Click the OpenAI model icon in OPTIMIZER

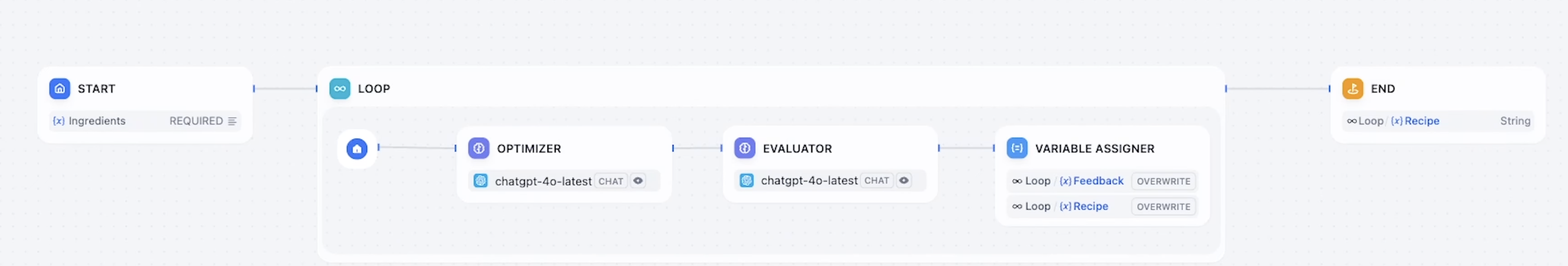click(x=481, y=180)
